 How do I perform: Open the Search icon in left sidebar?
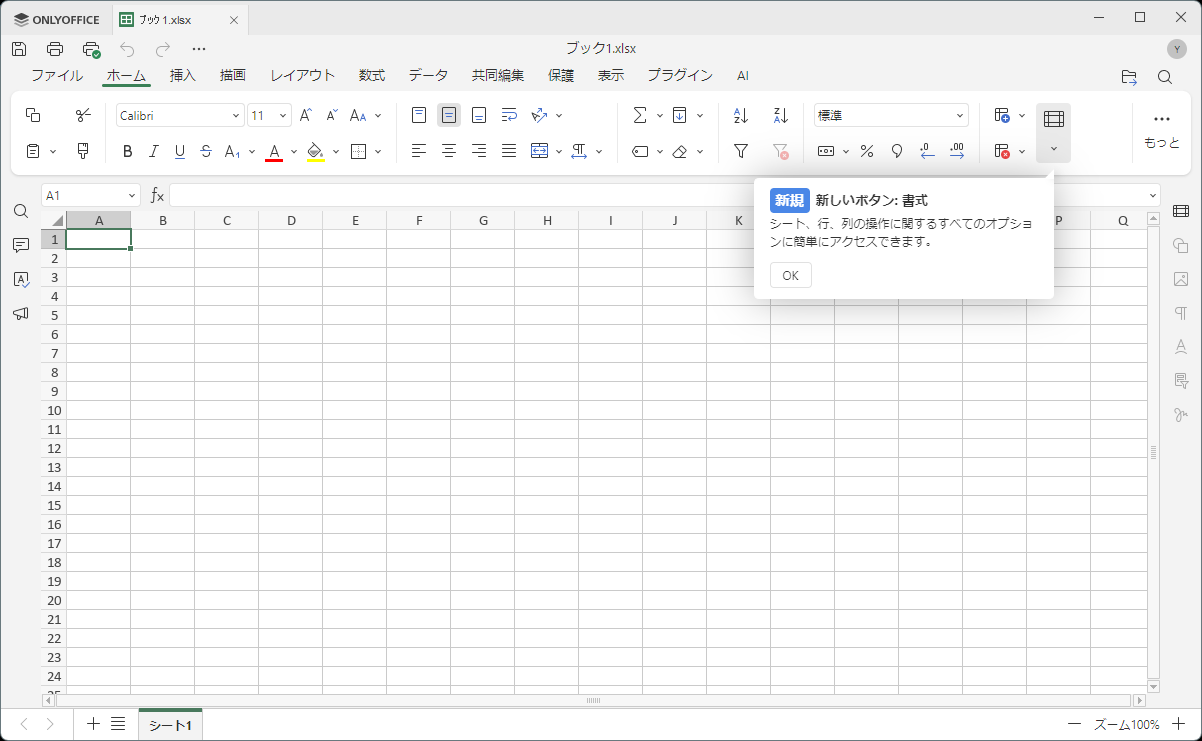[x=20, y=211]
